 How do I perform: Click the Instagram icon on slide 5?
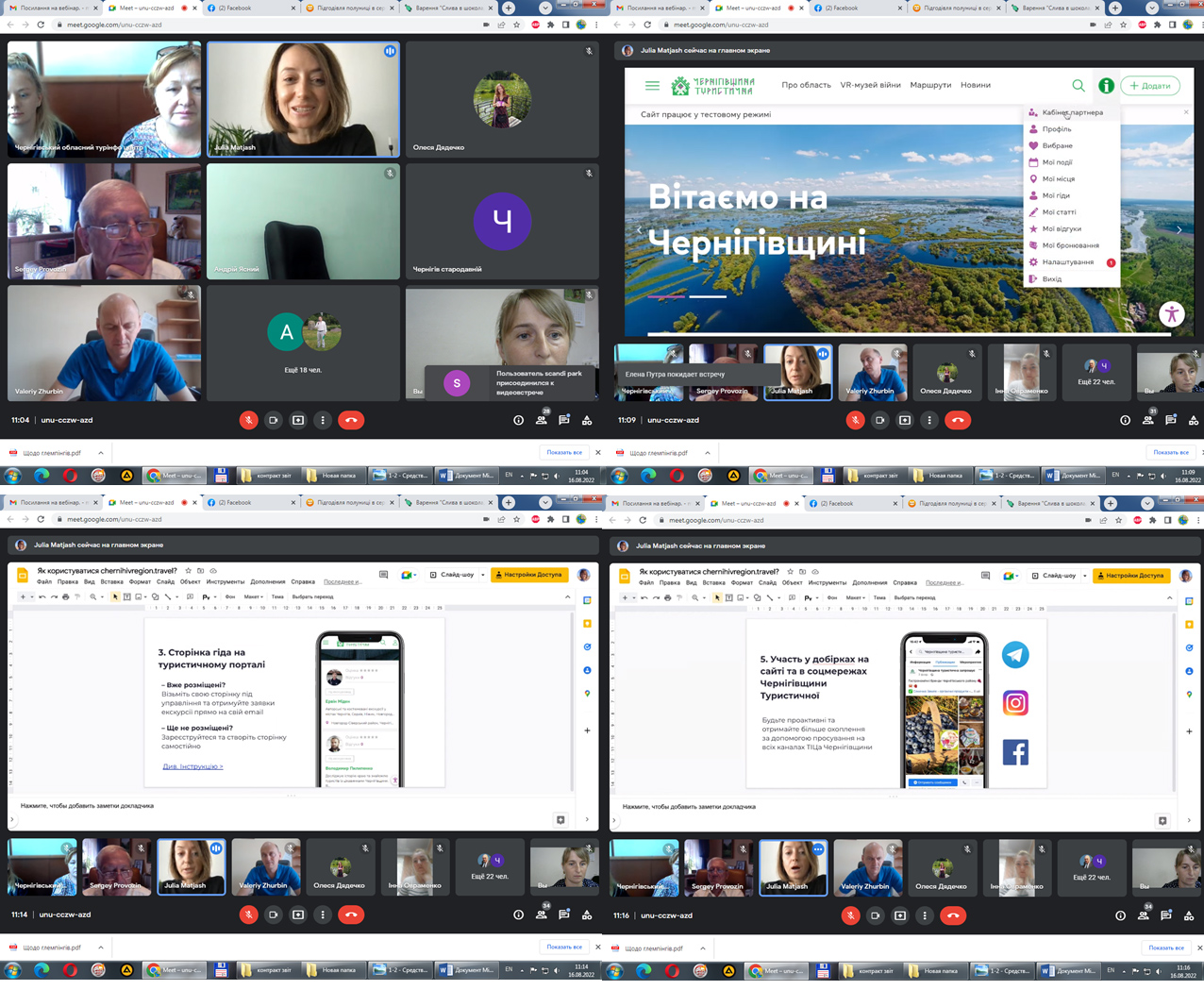click(1015, 703)
